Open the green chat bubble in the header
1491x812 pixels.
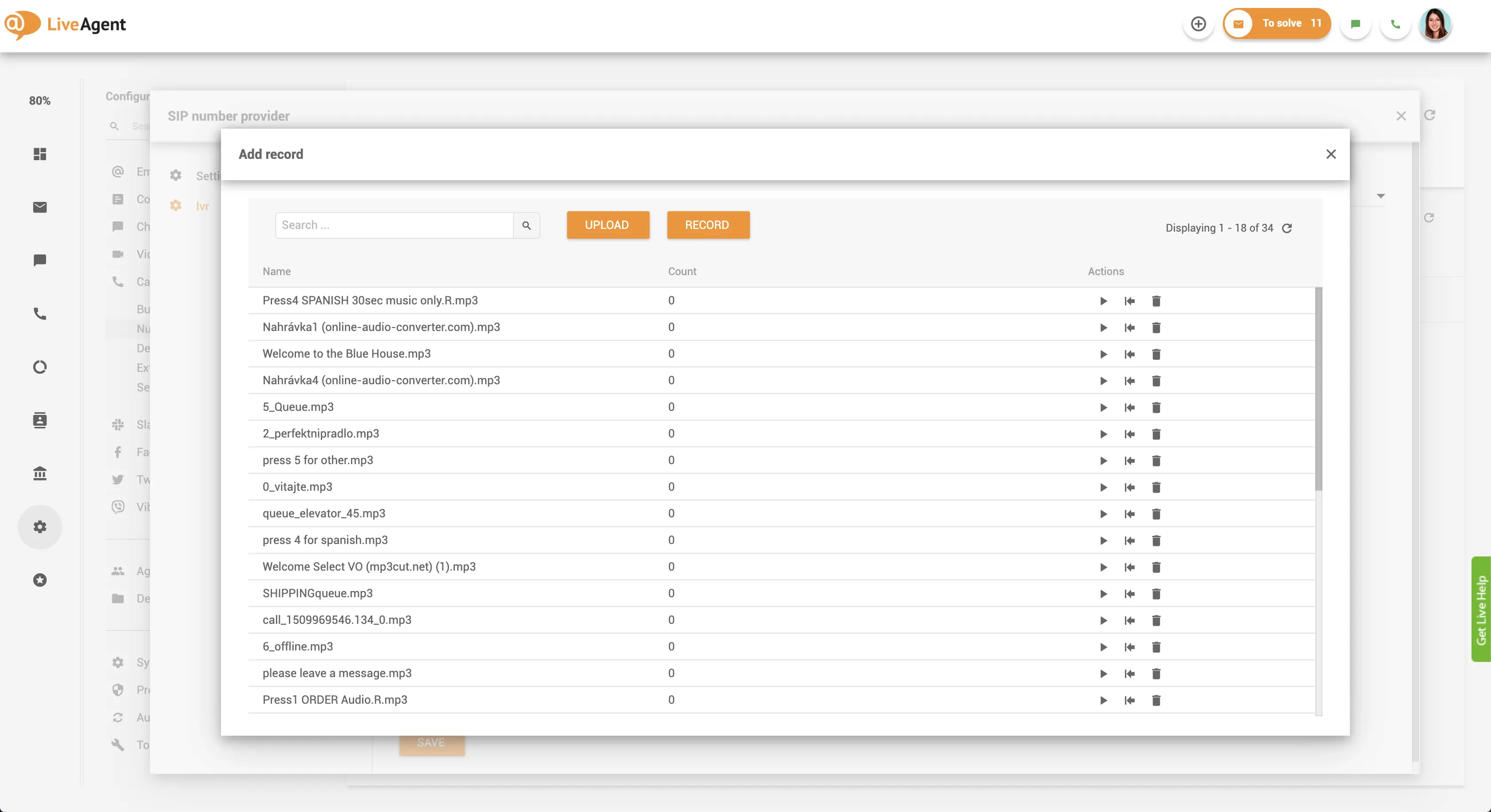pyautogui.click(x=1355, y=24)
